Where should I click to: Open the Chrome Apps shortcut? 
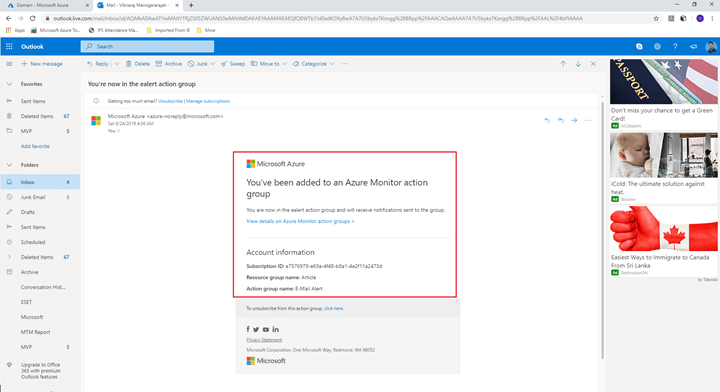pyautogui.click(x=15, y=30)
